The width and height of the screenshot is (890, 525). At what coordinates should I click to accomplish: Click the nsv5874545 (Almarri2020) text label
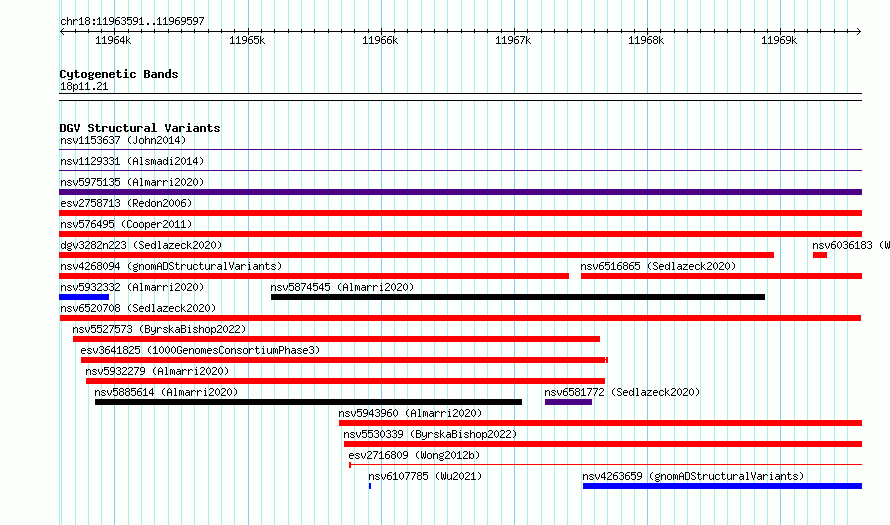coord(342,287)
